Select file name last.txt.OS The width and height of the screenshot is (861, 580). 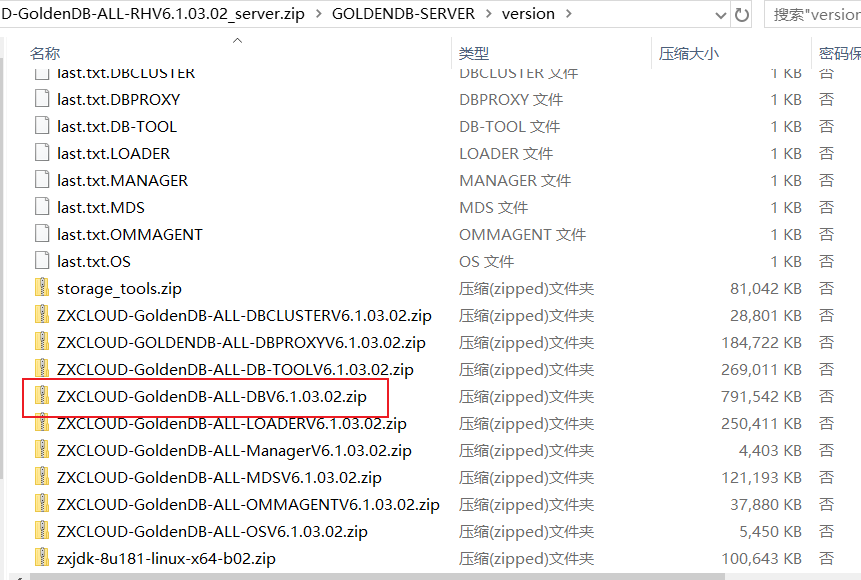point(94,261)
